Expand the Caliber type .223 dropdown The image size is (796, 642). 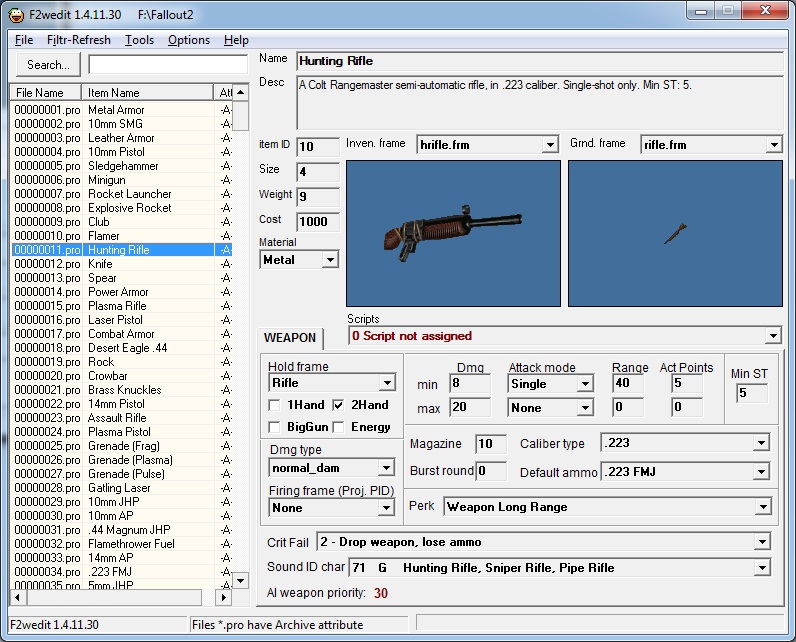(x=761, y=443)
